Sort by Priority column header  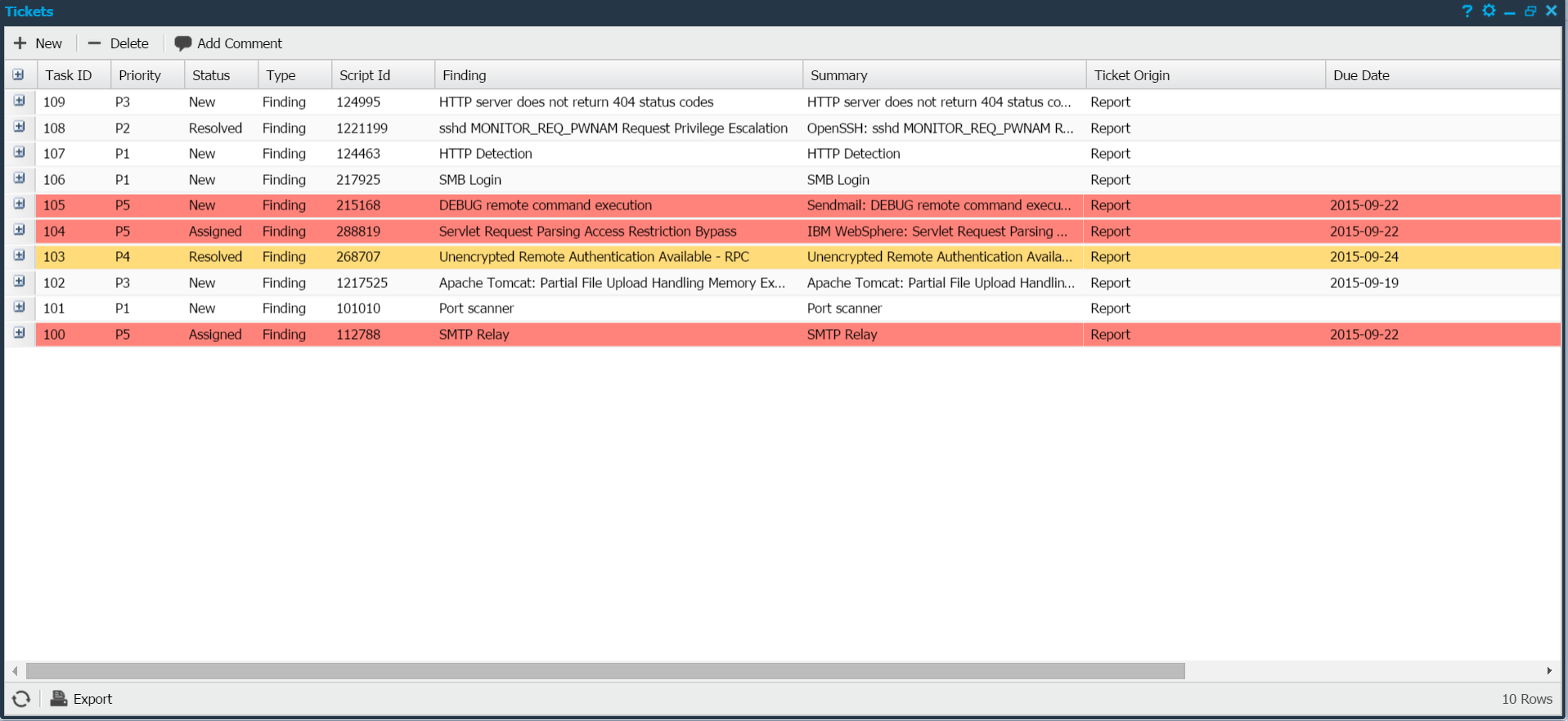click(x=140, y=75)
